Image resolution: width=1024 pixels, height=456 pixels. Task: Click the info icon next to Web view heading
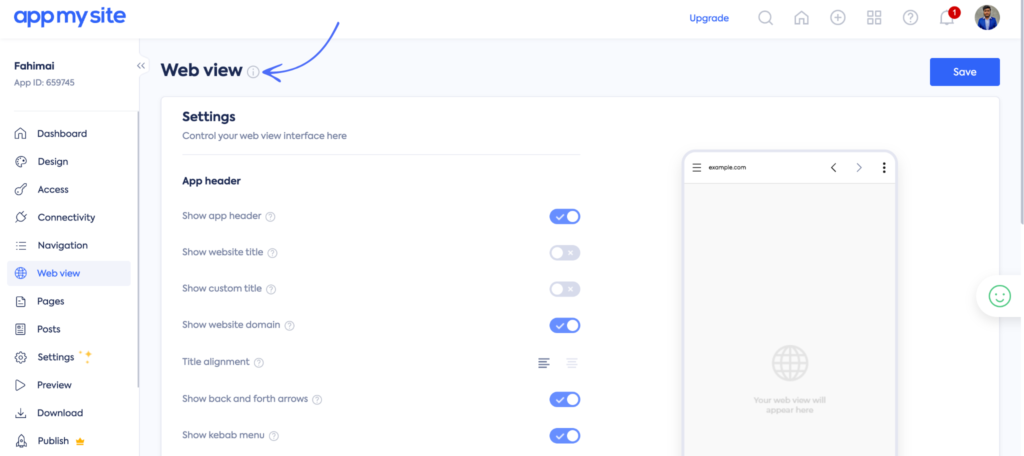[x=253, y=72]
